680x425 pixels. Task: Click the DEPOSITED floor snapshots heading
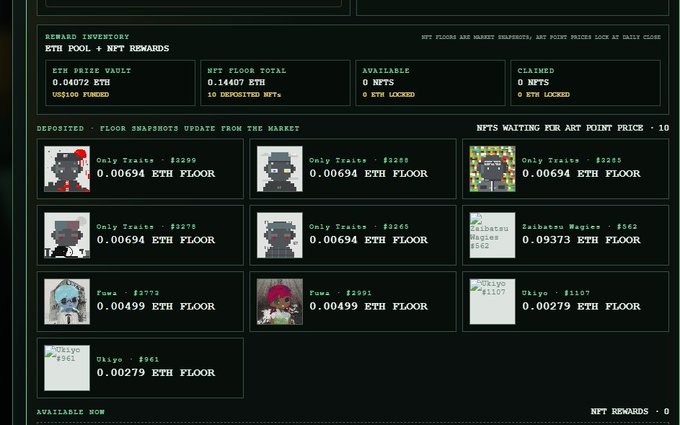pyautogui.click(x=168, y=128)
